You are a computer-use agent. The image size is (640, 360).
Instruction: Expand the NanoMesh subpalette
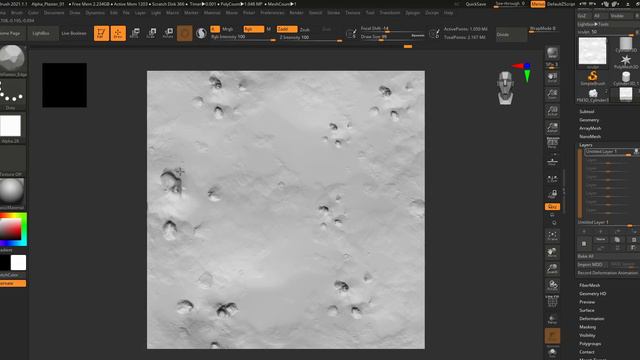[x=590, y=136]
